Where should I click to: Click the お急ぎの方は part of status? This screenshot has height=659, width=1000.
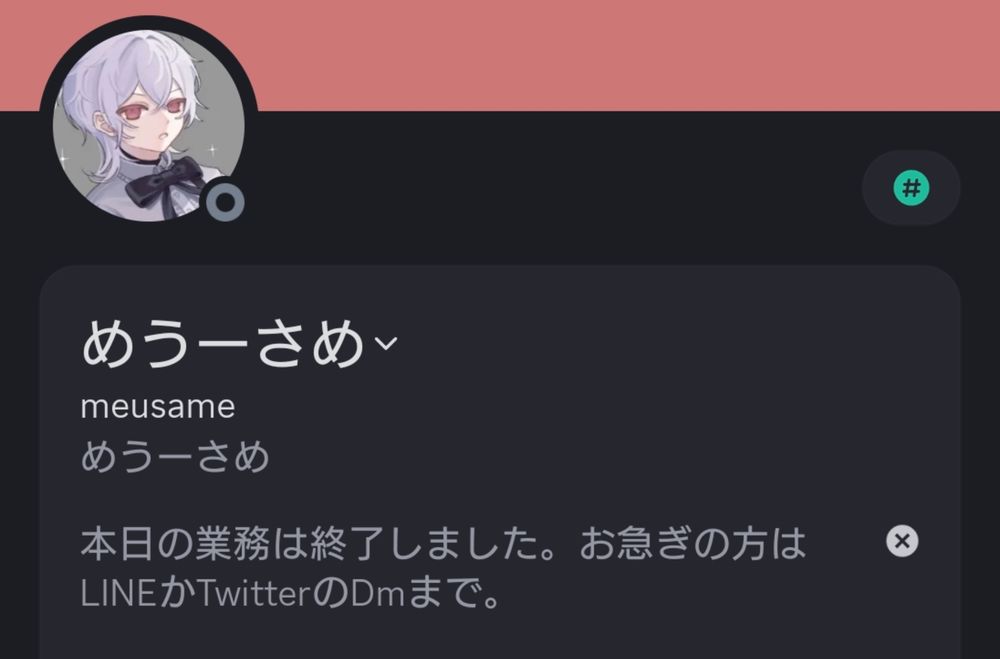[693, 544]
